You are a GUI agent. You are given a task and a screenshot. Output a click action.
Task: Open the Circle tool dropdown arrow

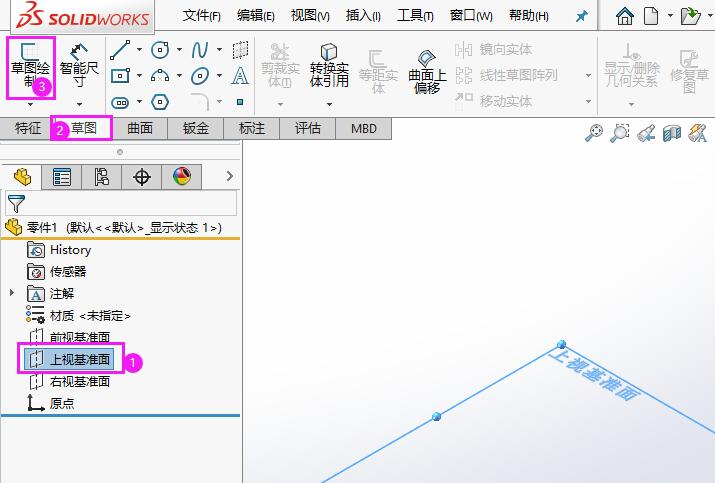point(179,49)
